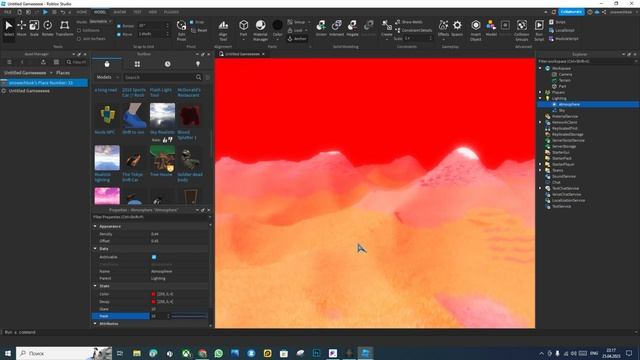Screen dimensions: 640x360
Task: Open Collision Groups editor
Action: pyautogui.click(x=522, y=30)
